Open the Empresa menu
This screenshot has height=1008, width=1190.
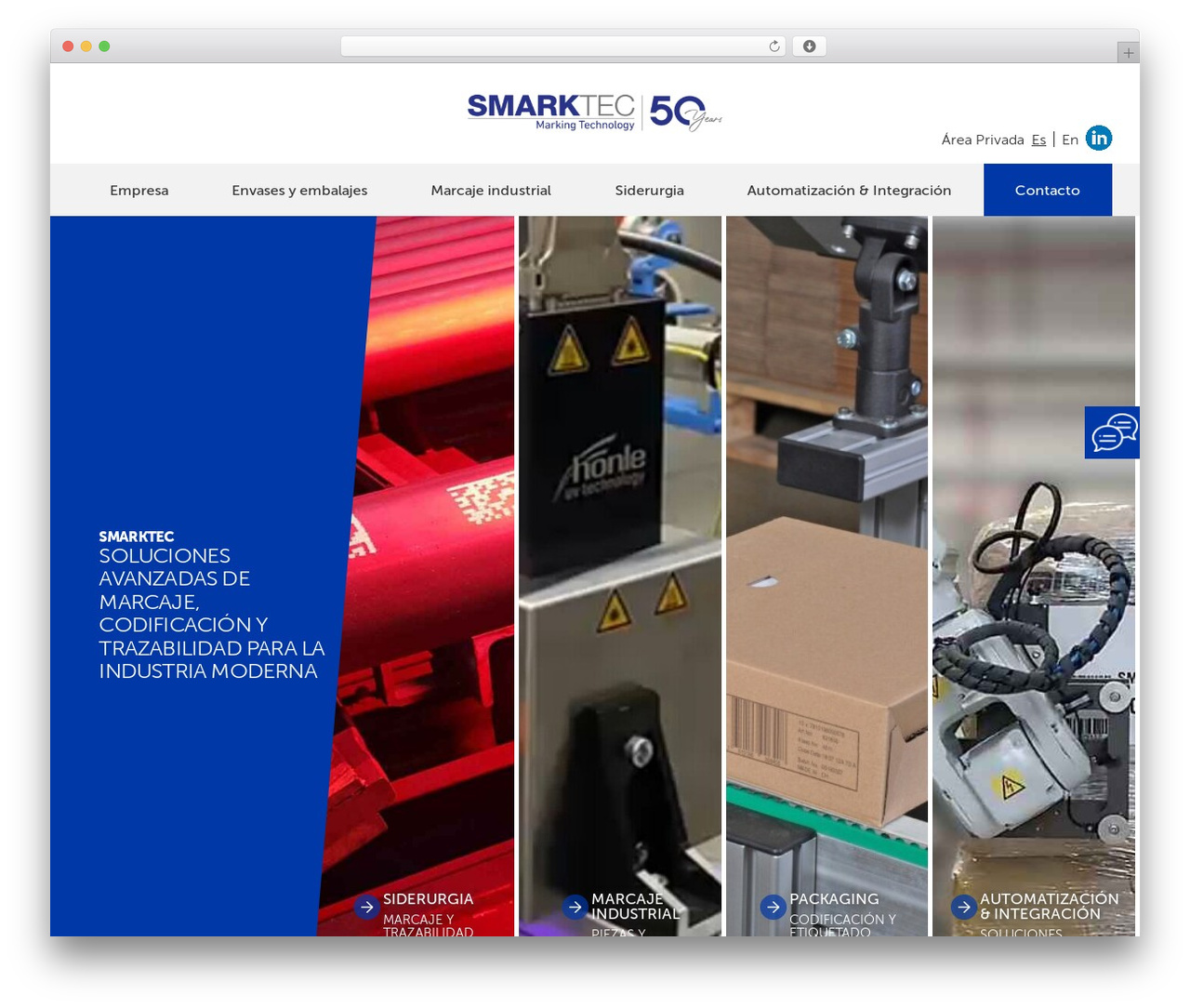click(139, 190)
